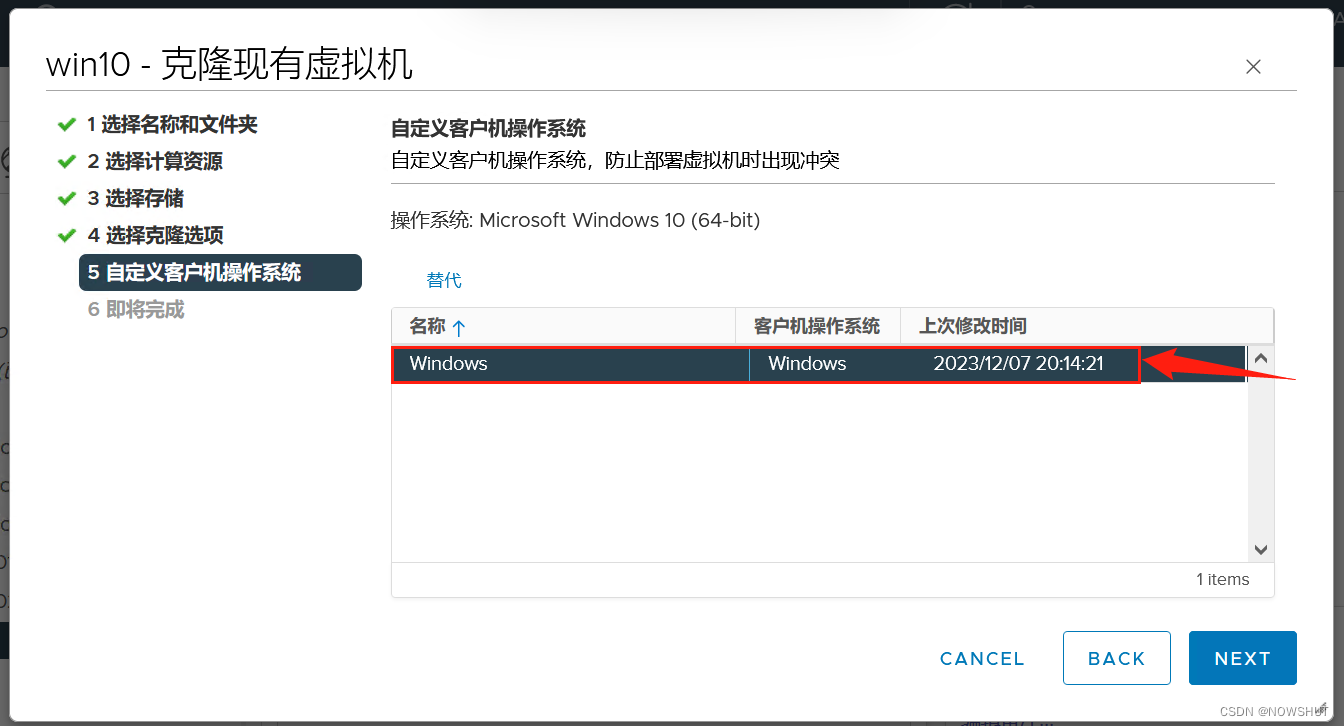Click the step 4 green checkmark icon

tap(67, 236)
